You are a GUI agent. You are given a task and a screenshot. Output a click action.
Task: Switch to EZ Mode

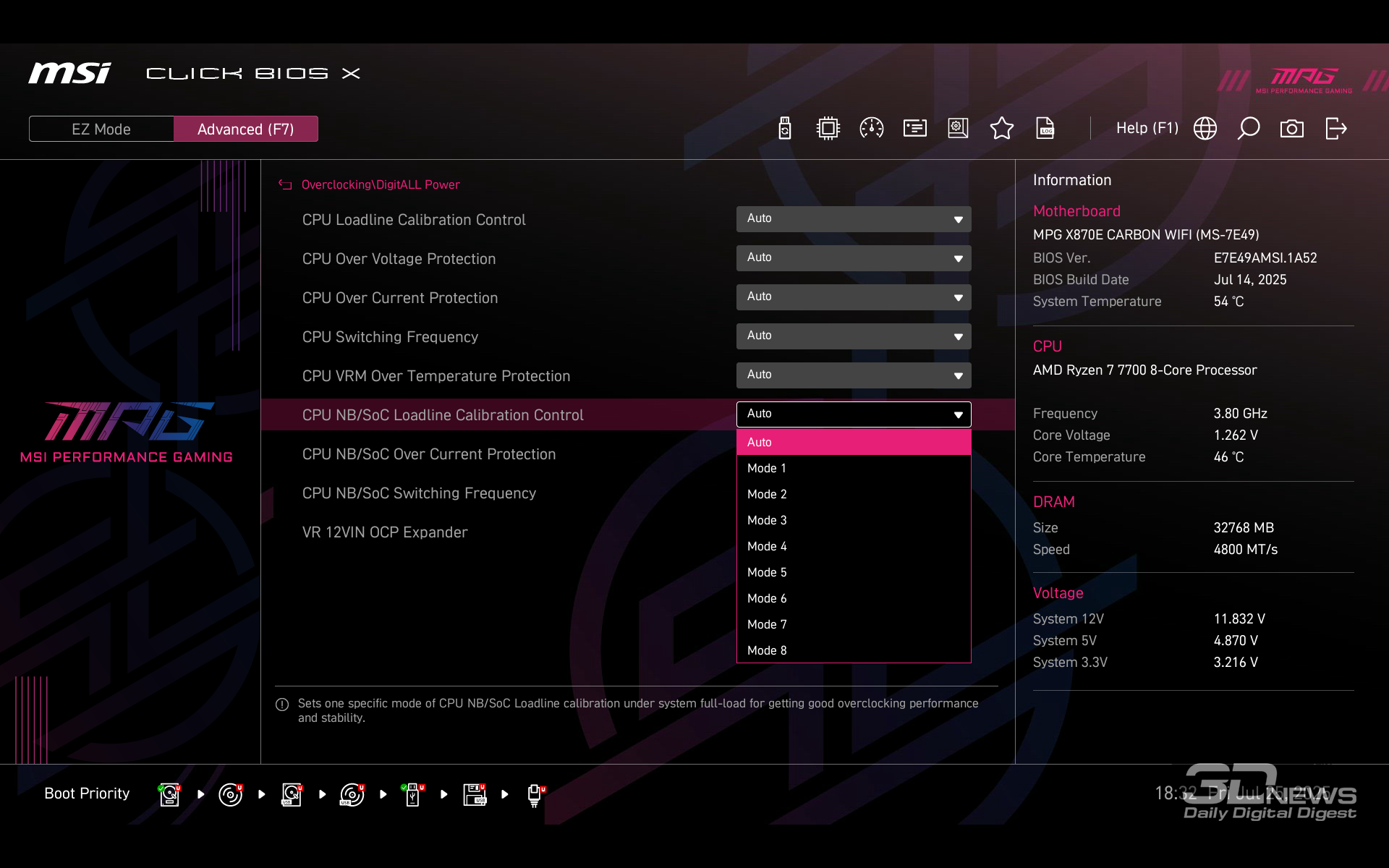click(x=101, y=129)
